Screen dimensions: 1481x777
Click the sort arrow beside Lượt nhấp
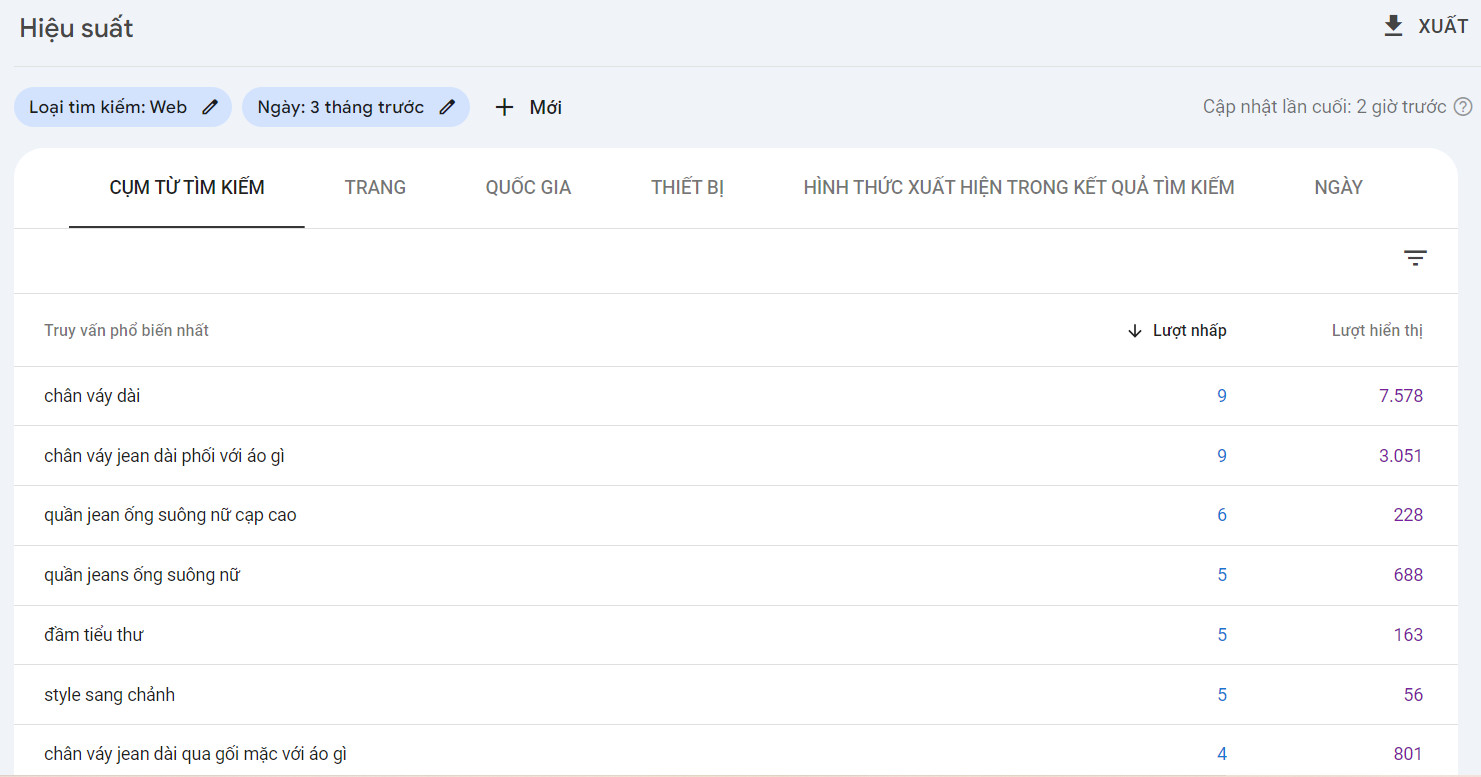tap(1134, 331)
